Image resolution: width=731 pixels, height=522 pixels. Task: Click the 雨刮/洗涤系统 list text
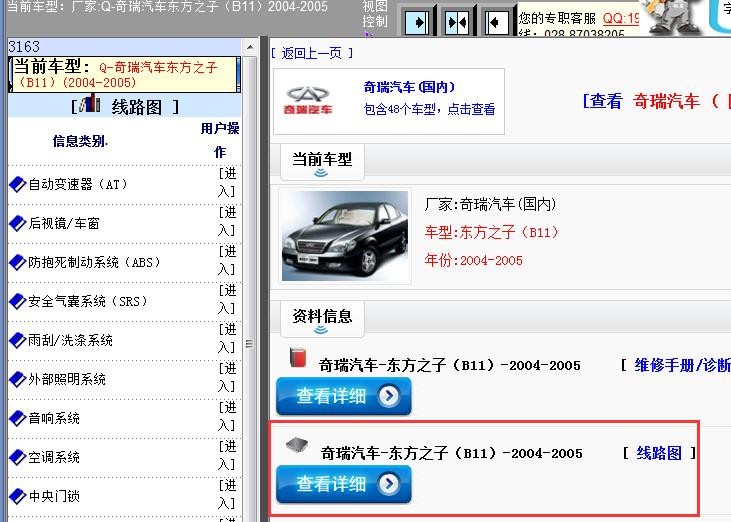click(70, 341)
